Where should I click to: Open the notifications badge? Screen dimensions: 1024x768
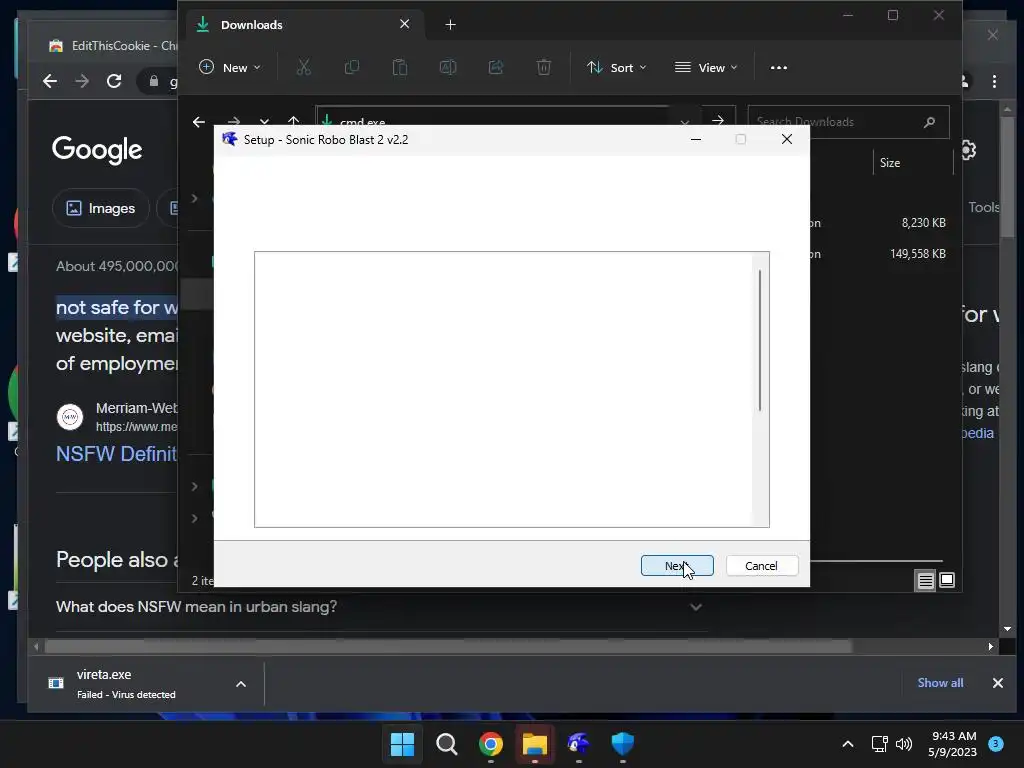(x=995, y=744)
